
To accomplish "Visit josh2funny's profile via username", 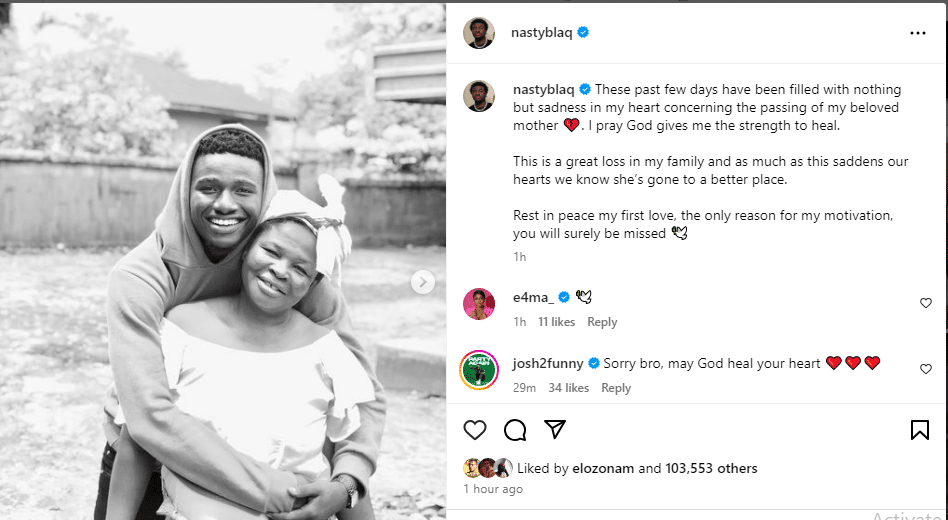I will [548, 364].
